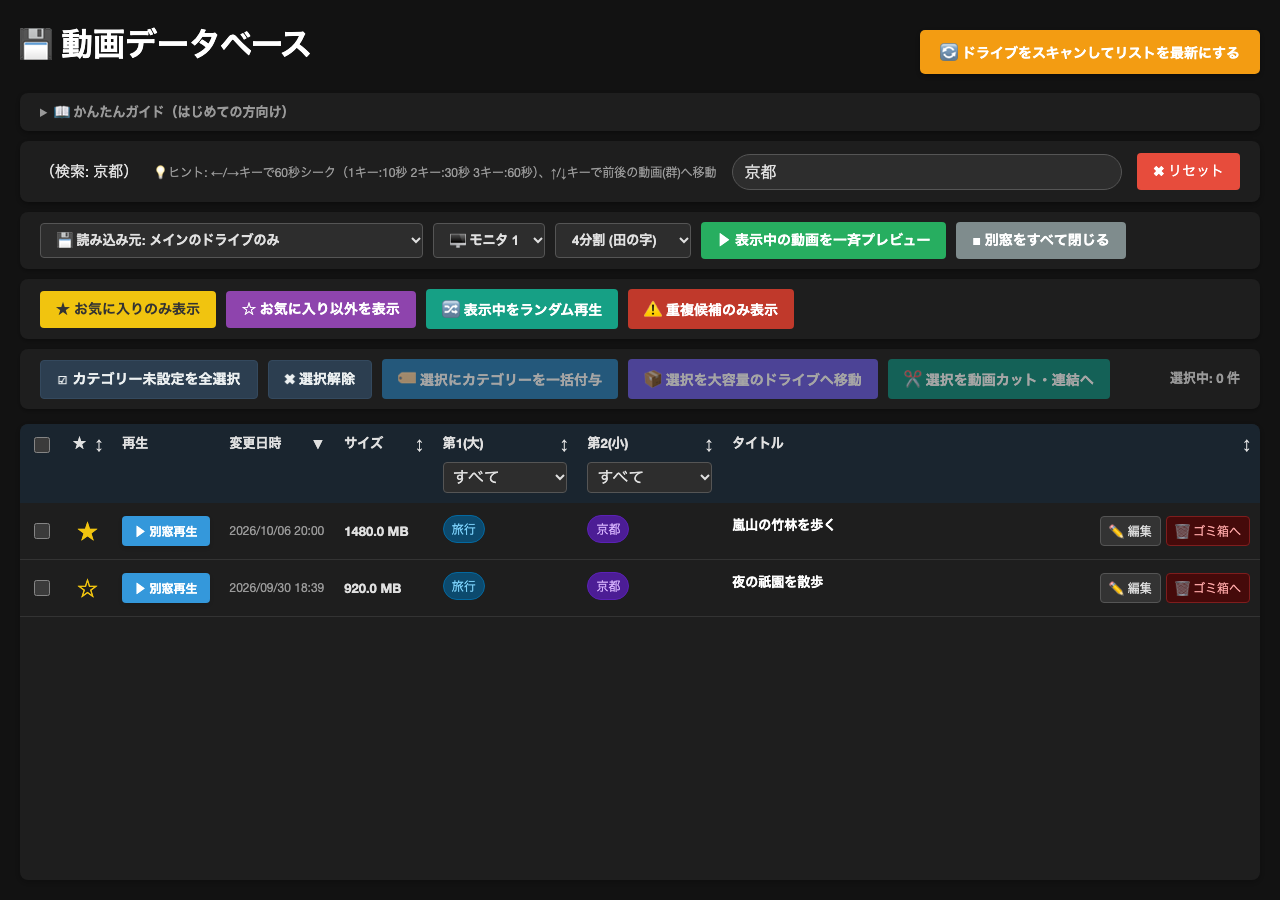Click 表示中をランダム再生 shuffle button
1280x900 pixels.
(522, 309)
